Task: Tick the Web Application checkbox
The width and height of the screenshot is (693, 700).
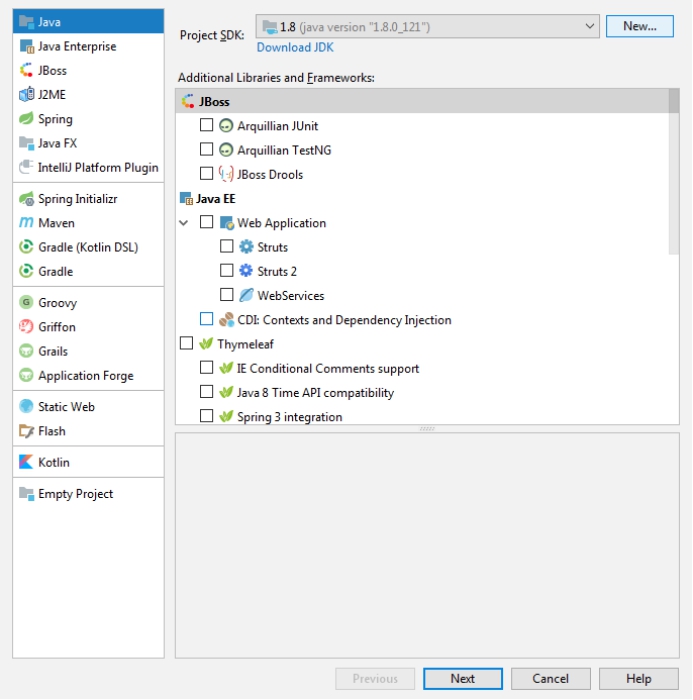Action: [206, 222]
